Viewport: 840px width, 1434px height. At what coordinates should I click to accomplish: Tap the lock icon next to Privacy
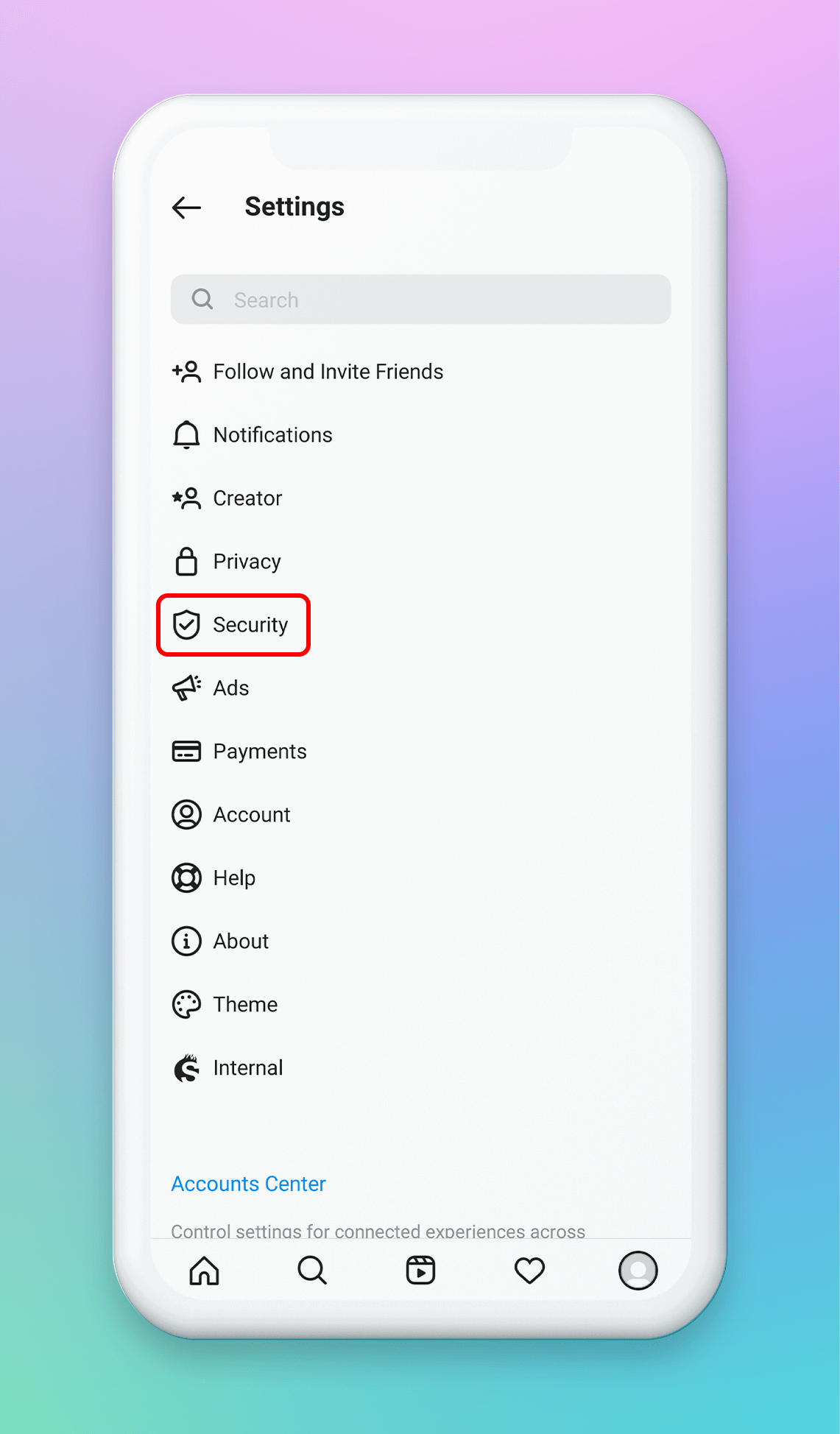click(x=186, y=562)
